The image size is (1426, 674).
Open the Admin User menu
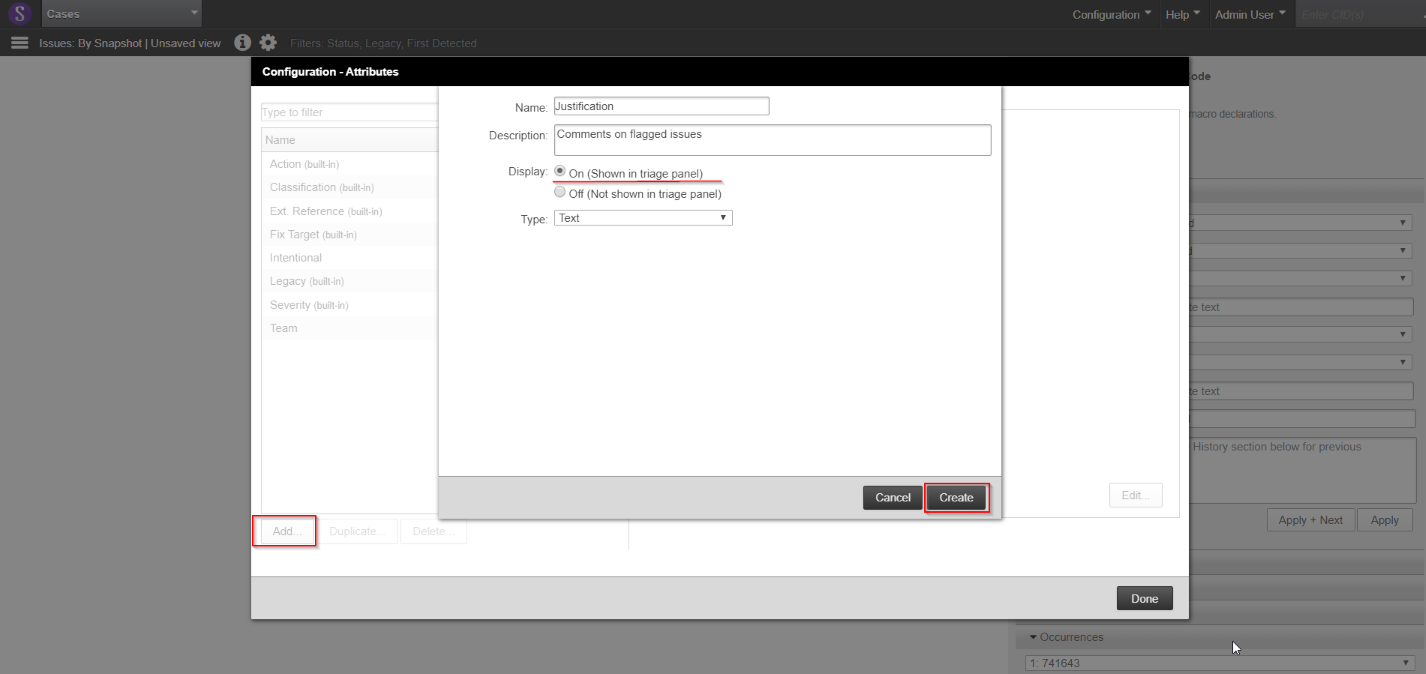[1250, 14]
